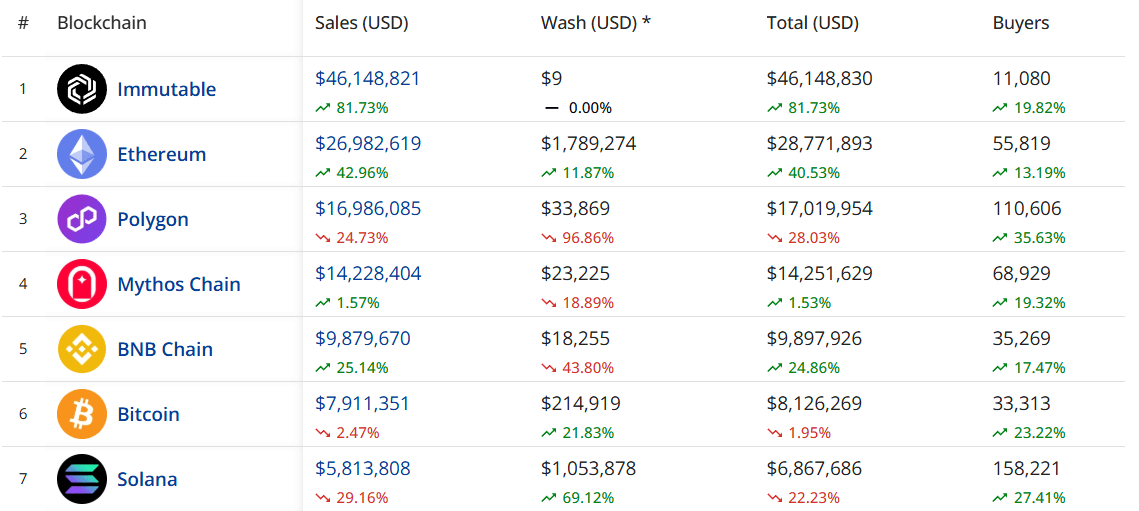1139x511 pixels.
Task: Click the orange Bitcoin logo icon
Action: tap(81, 414)
